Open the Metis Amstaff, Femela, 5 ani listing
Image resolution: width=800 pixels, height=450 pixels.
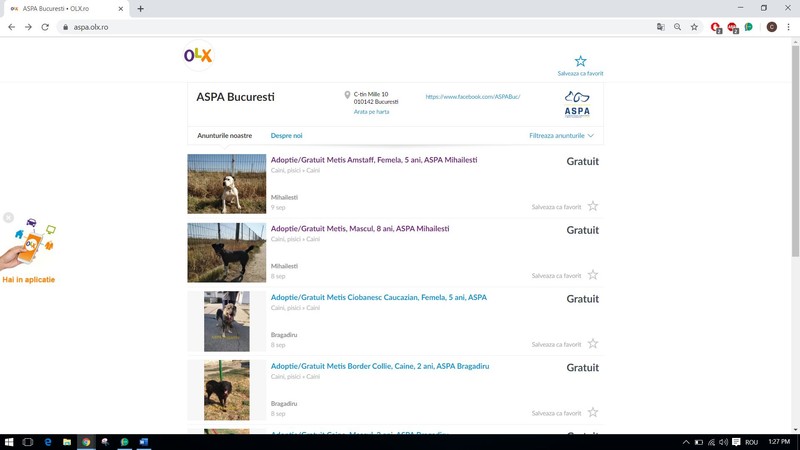[374, 160]
